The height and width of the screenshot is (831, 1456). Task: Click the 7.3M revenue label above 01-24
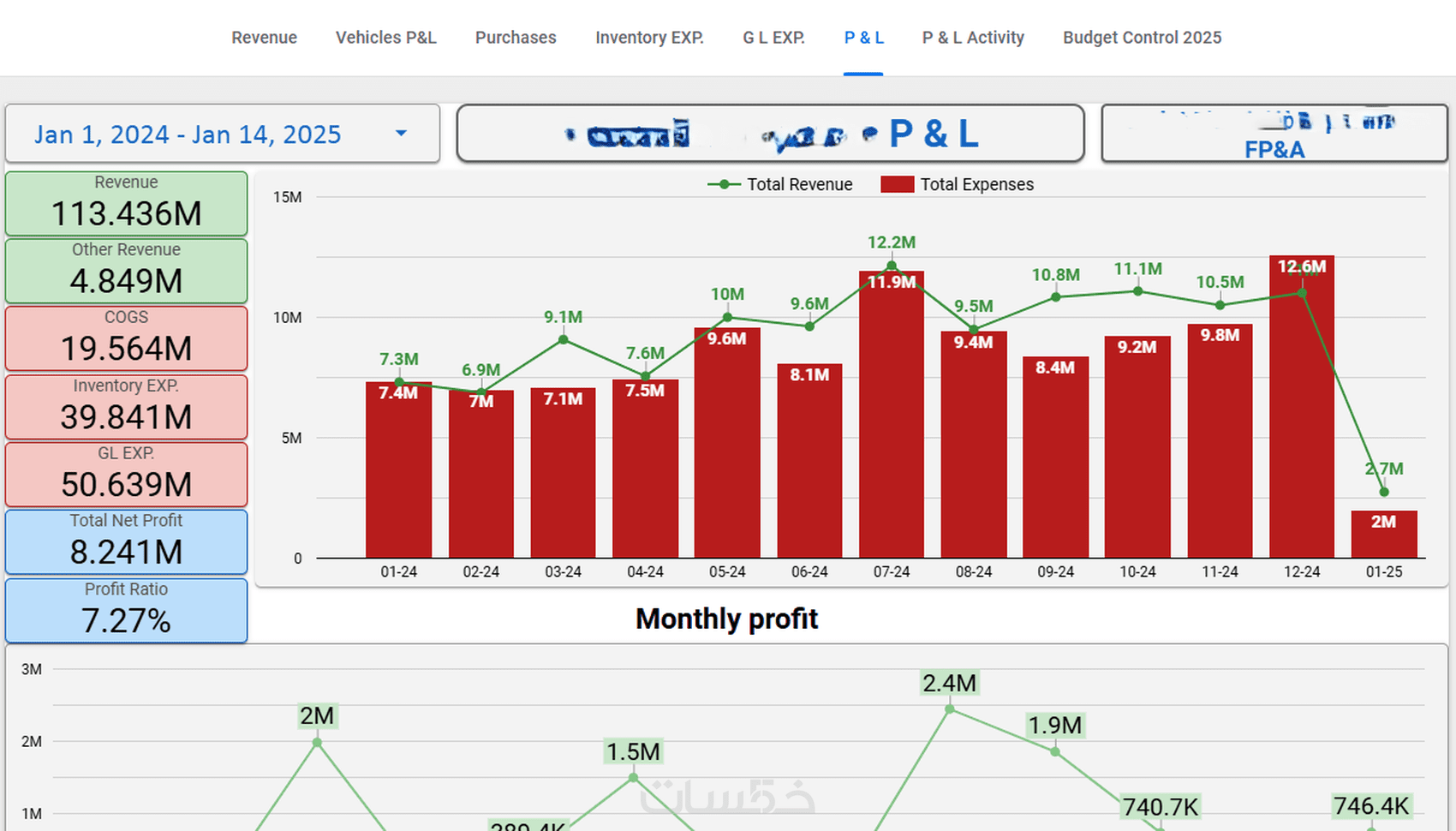click(399, 359)
